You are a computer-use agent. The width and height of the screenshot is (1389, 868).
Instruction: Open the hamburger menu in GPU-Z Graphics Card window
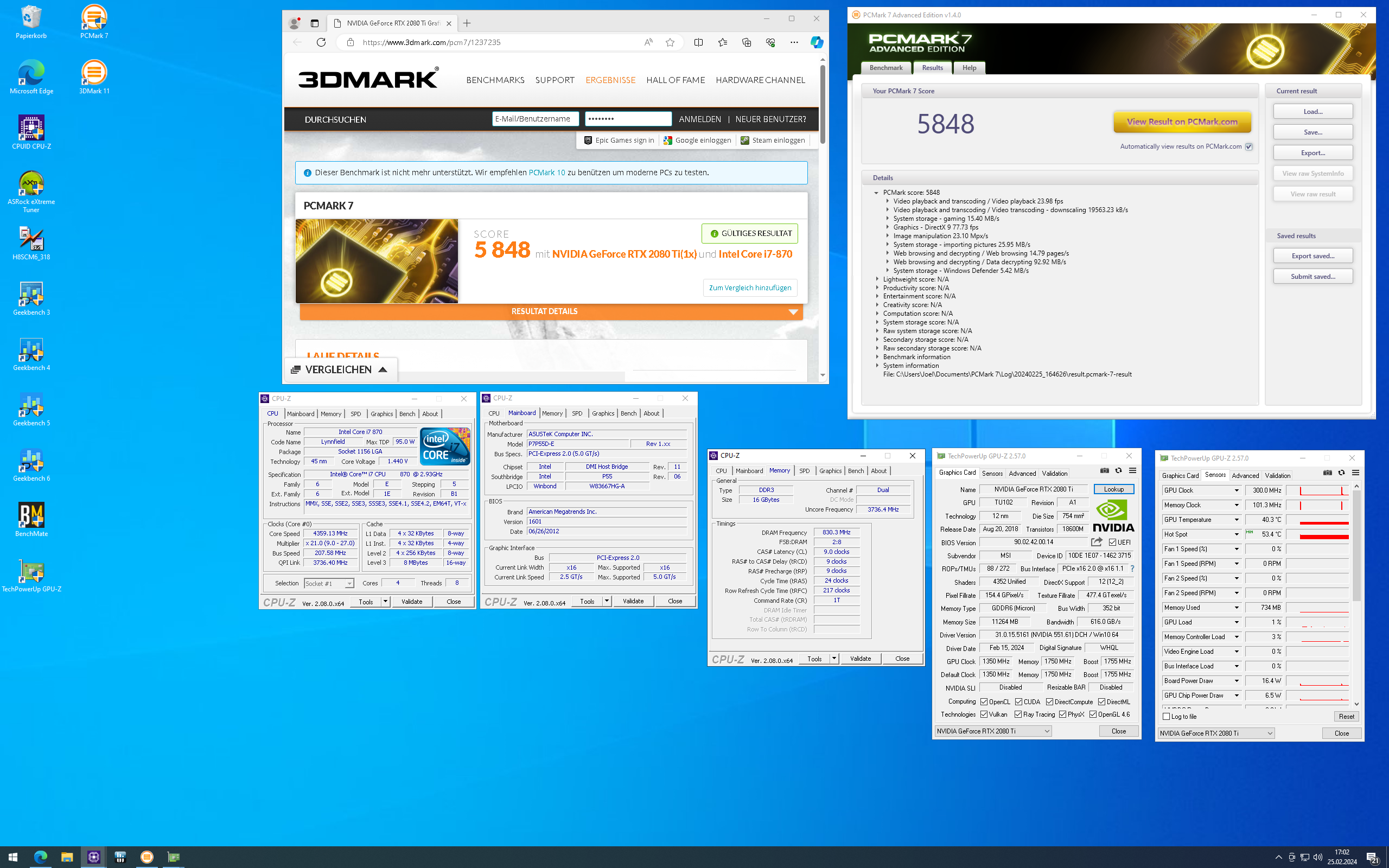[x=1132, y=471]
